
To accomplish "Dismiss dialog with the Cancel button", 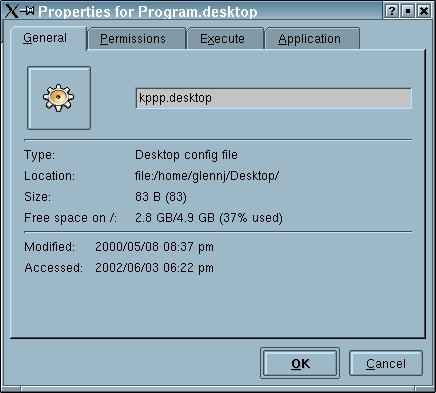I will (x=386, y=363).
